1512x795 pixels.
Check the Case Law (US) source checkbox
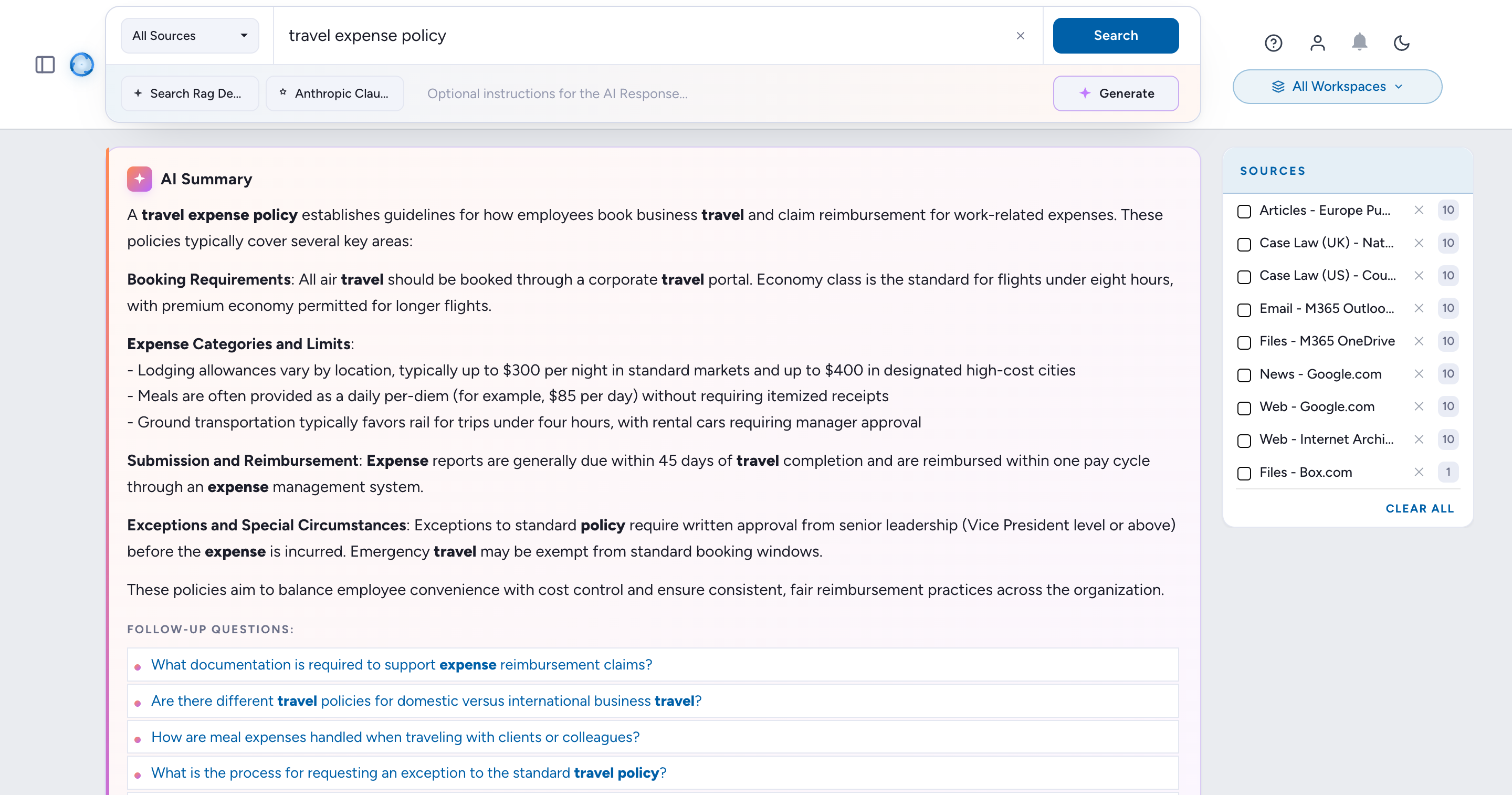coord(1244,277)
